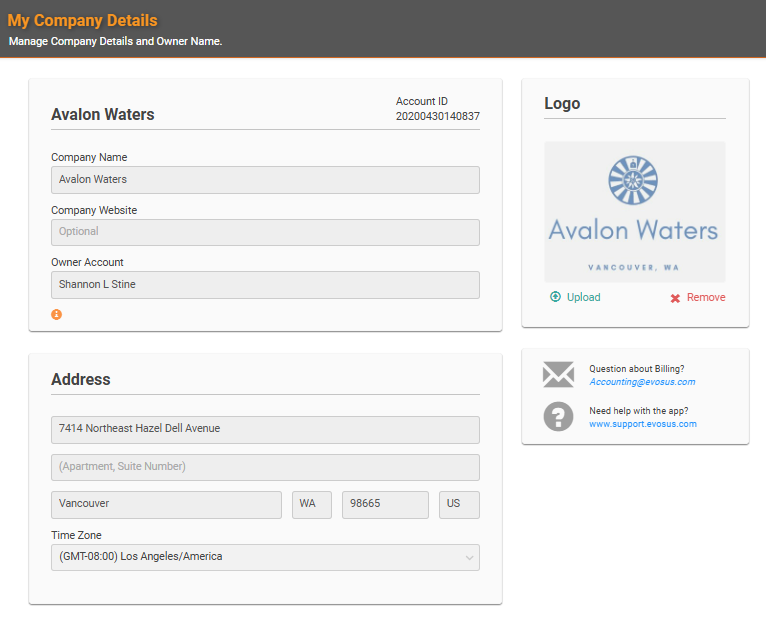Click the street address field

pyautogui.click(x=265, y=429)
